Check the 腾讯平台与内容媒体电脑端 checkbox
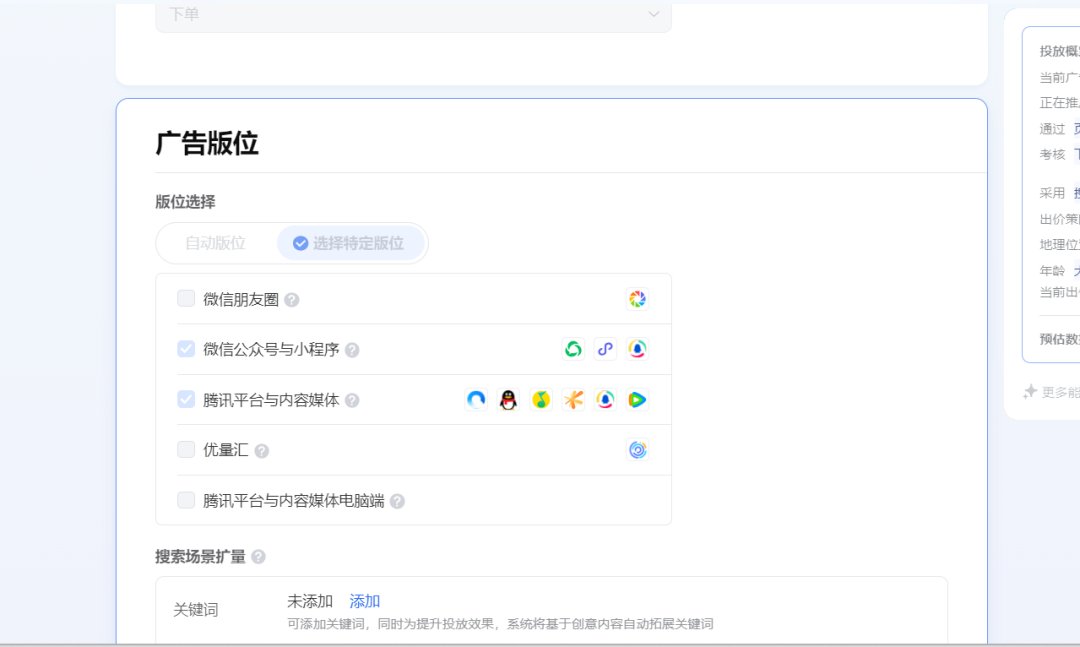1080x647 pixels. pyautogui.click(x=186, y=500)
